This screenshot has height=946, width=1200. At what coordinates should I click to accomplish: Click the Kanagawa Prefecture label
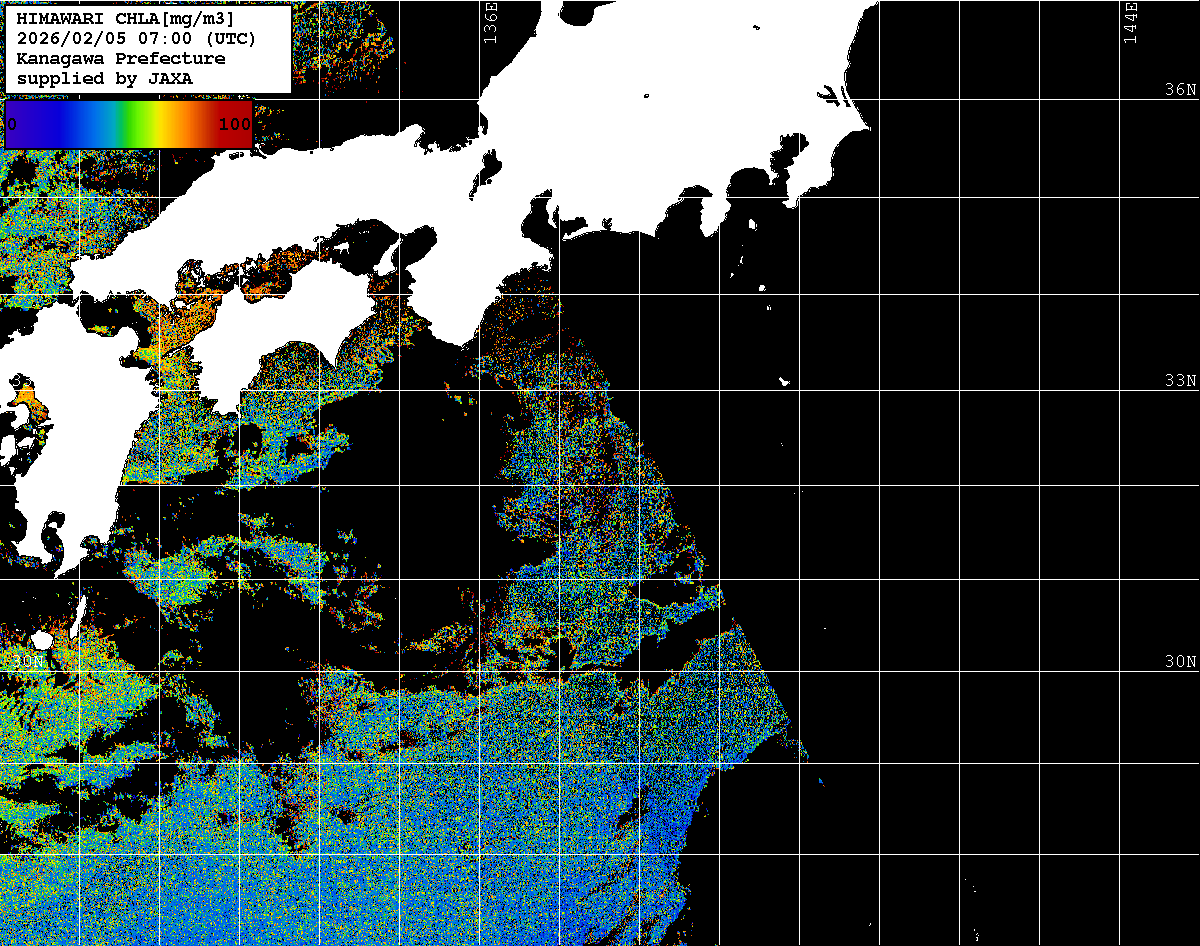[x=120, y=58]
